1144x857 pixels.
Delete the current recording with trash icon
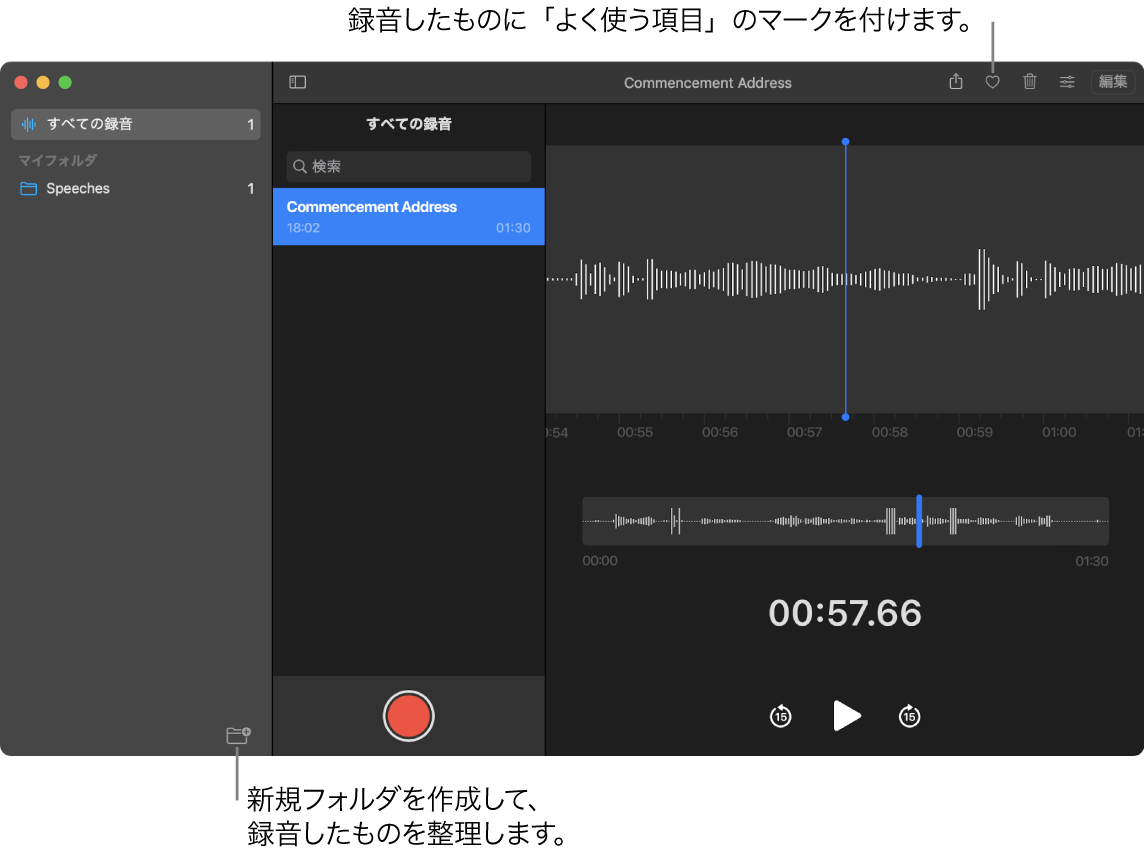coord(1029,82)
